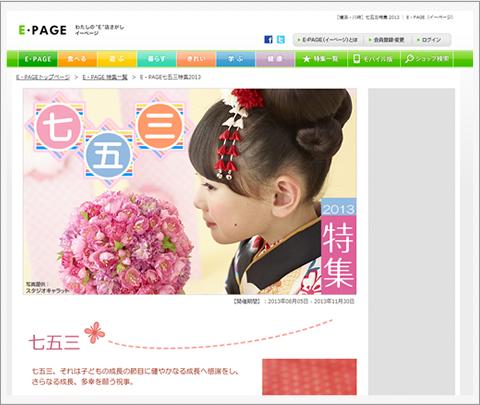Open the ショップ検索 menu item
Image resolution: width=480 pixels, height=405 pixels.
point(427,59)
